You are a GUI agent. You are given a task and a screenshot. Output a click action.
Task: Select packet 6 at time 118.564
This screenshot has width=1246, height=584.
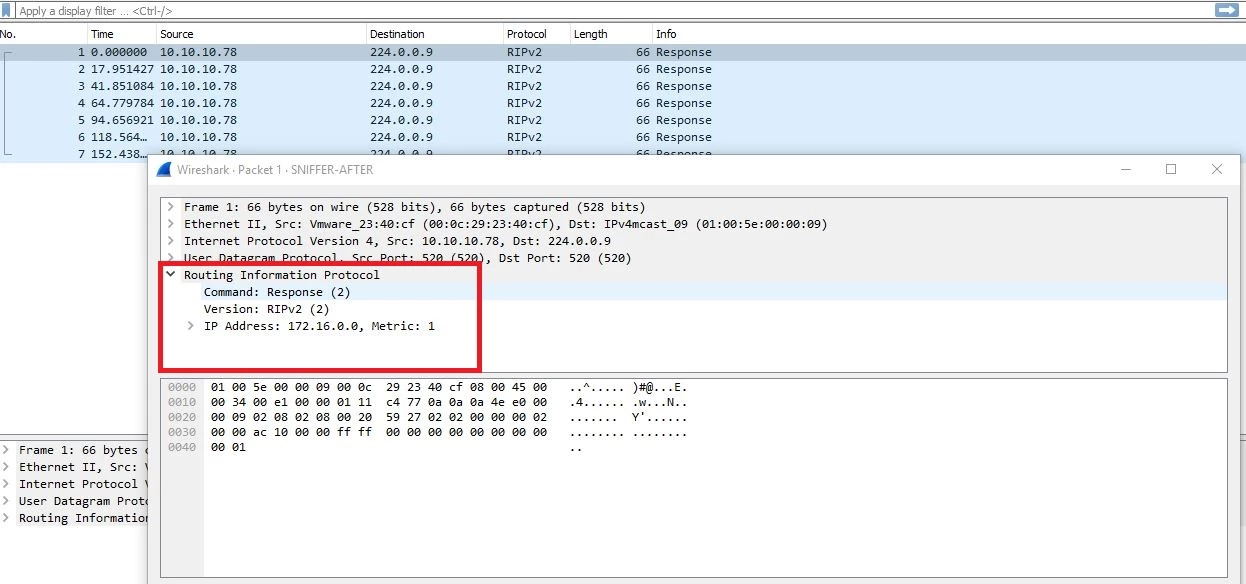tap(623, 137)
